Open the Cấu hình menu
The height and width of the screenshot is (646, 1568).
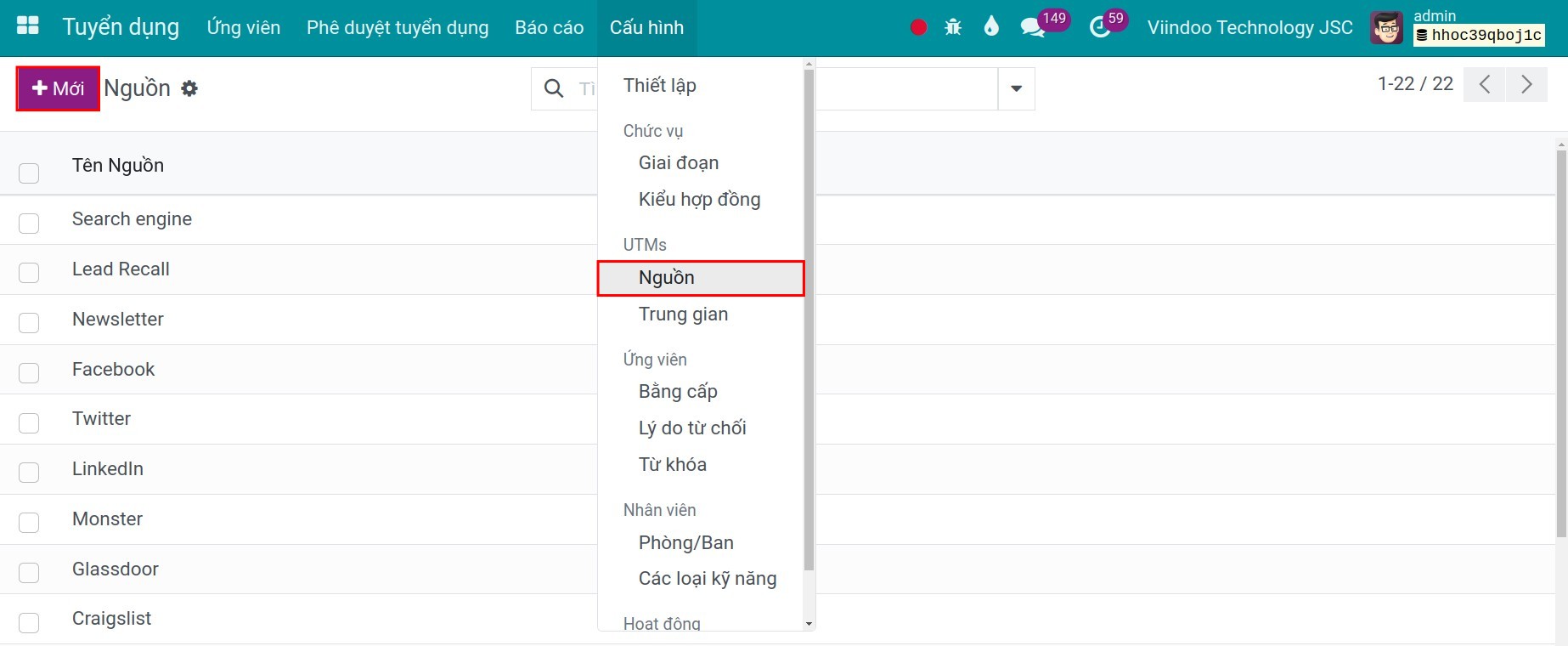tap(646, 28)
